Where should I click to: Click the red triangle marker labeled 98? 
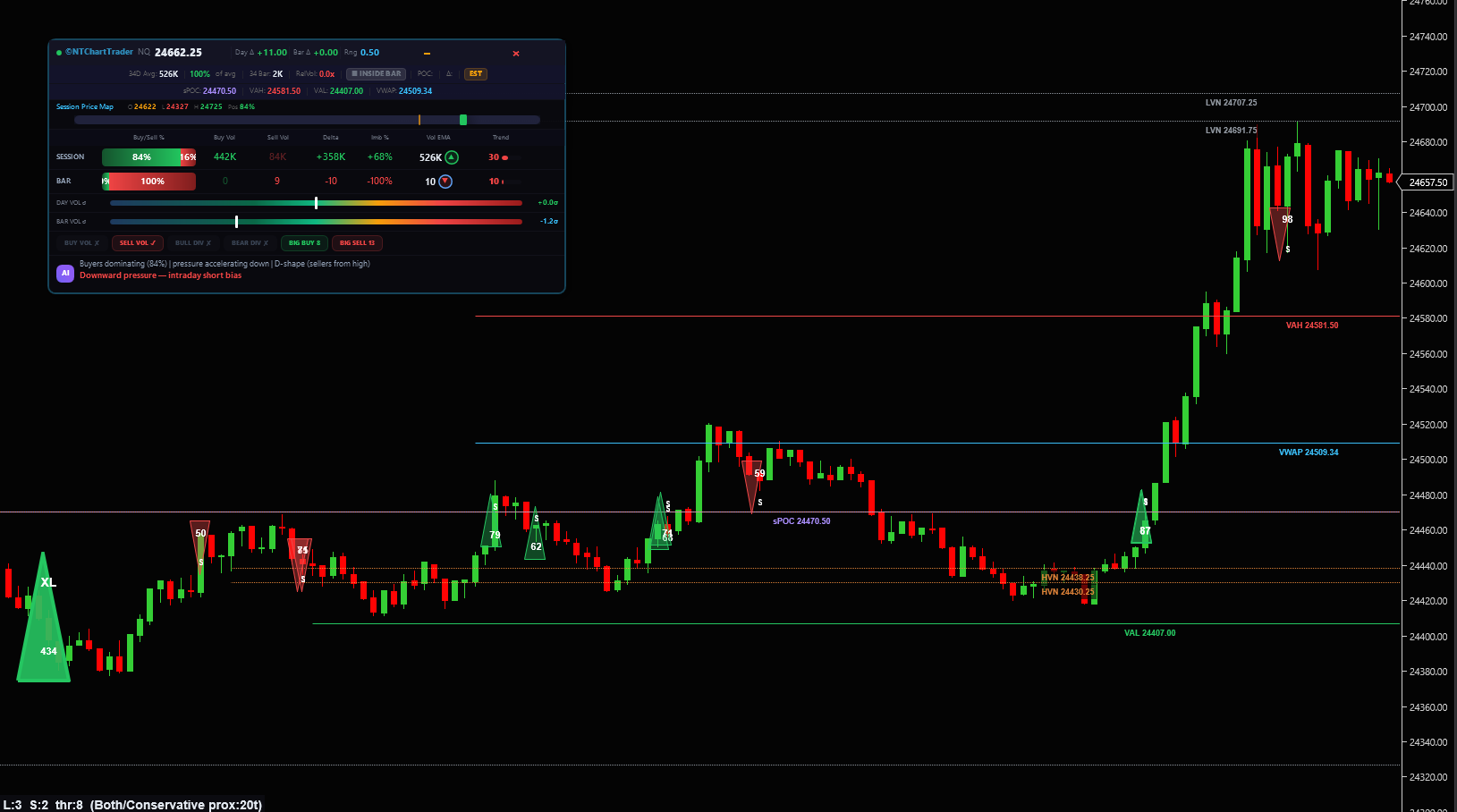tap(1280, 233)
